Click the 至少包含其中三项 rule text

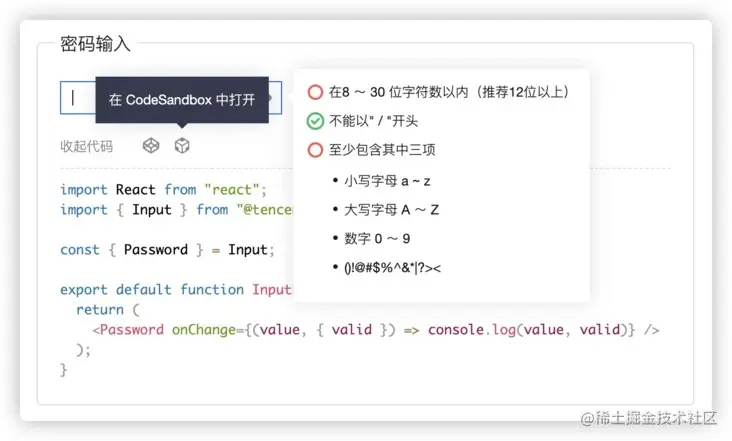coord(382,150)
